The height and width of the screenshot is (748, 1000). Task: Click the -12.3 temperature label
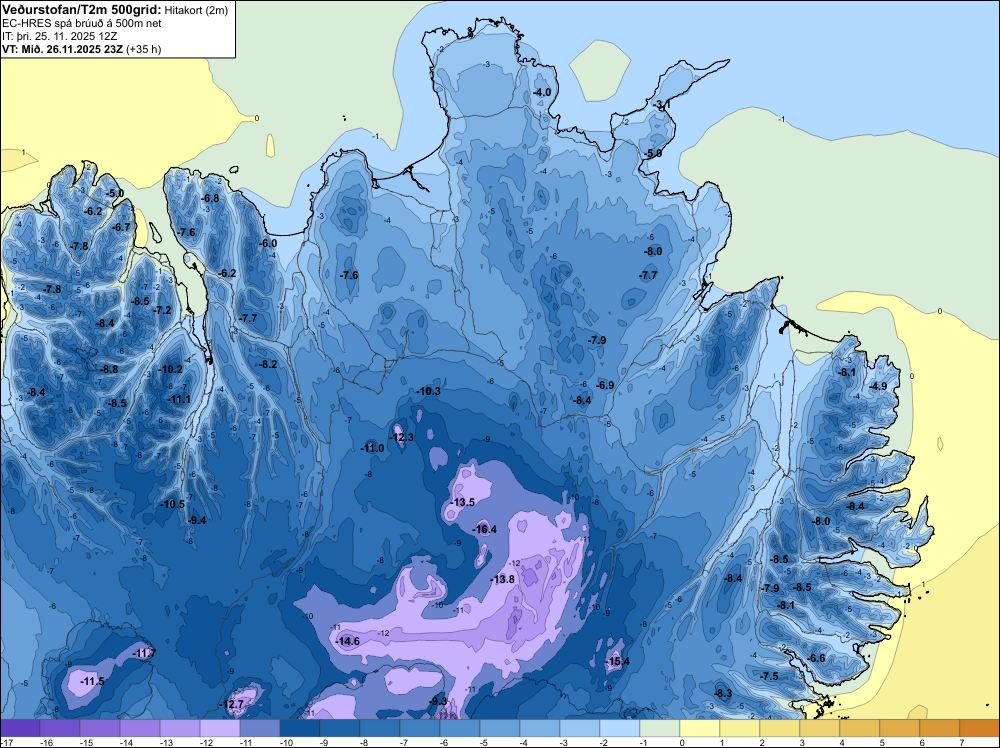402,437
